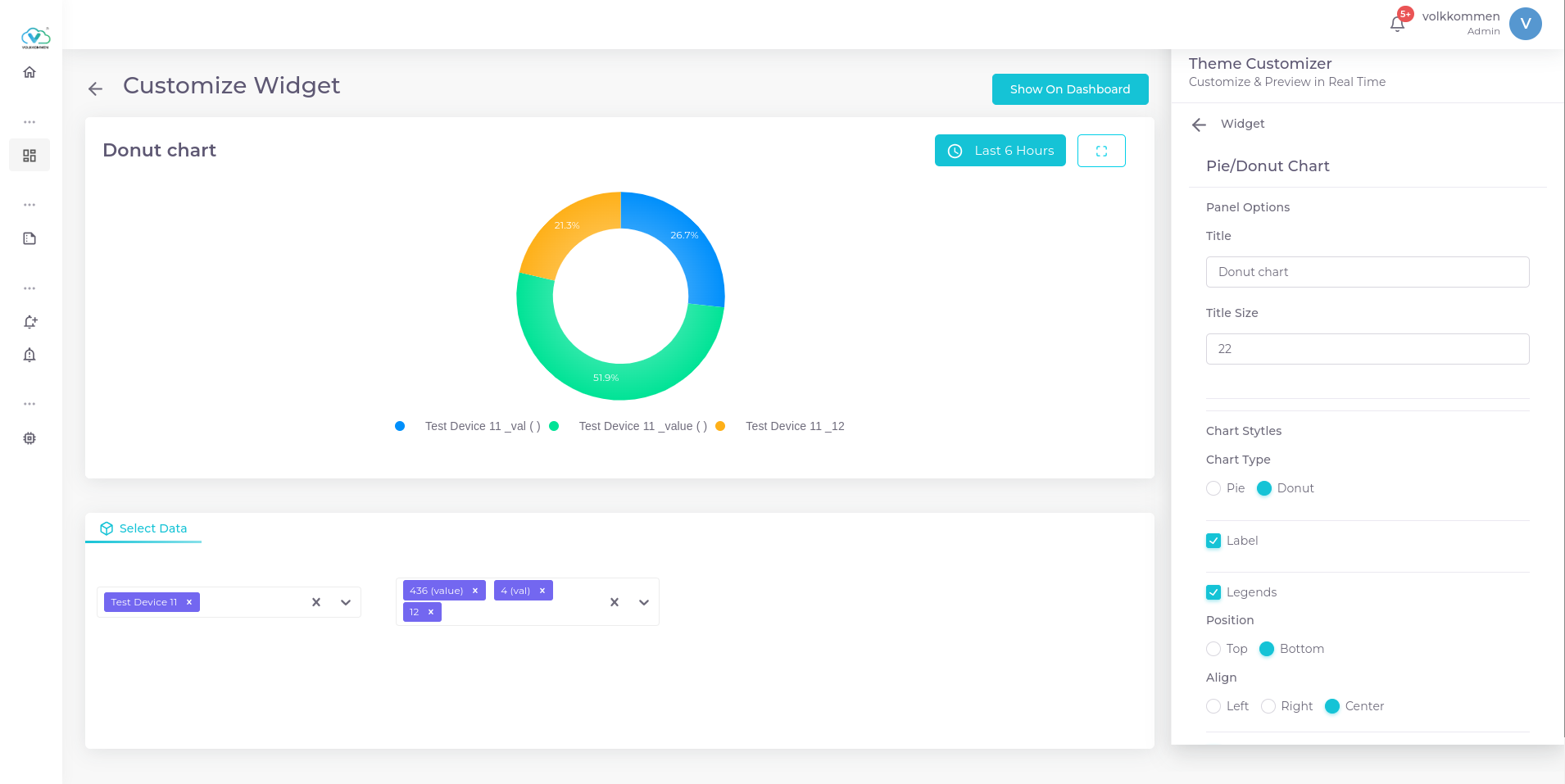The height and width of the screenshot is (784, 1565).
Task: Open the chip/device icon in sidebar
Action: tap(29, 438)
